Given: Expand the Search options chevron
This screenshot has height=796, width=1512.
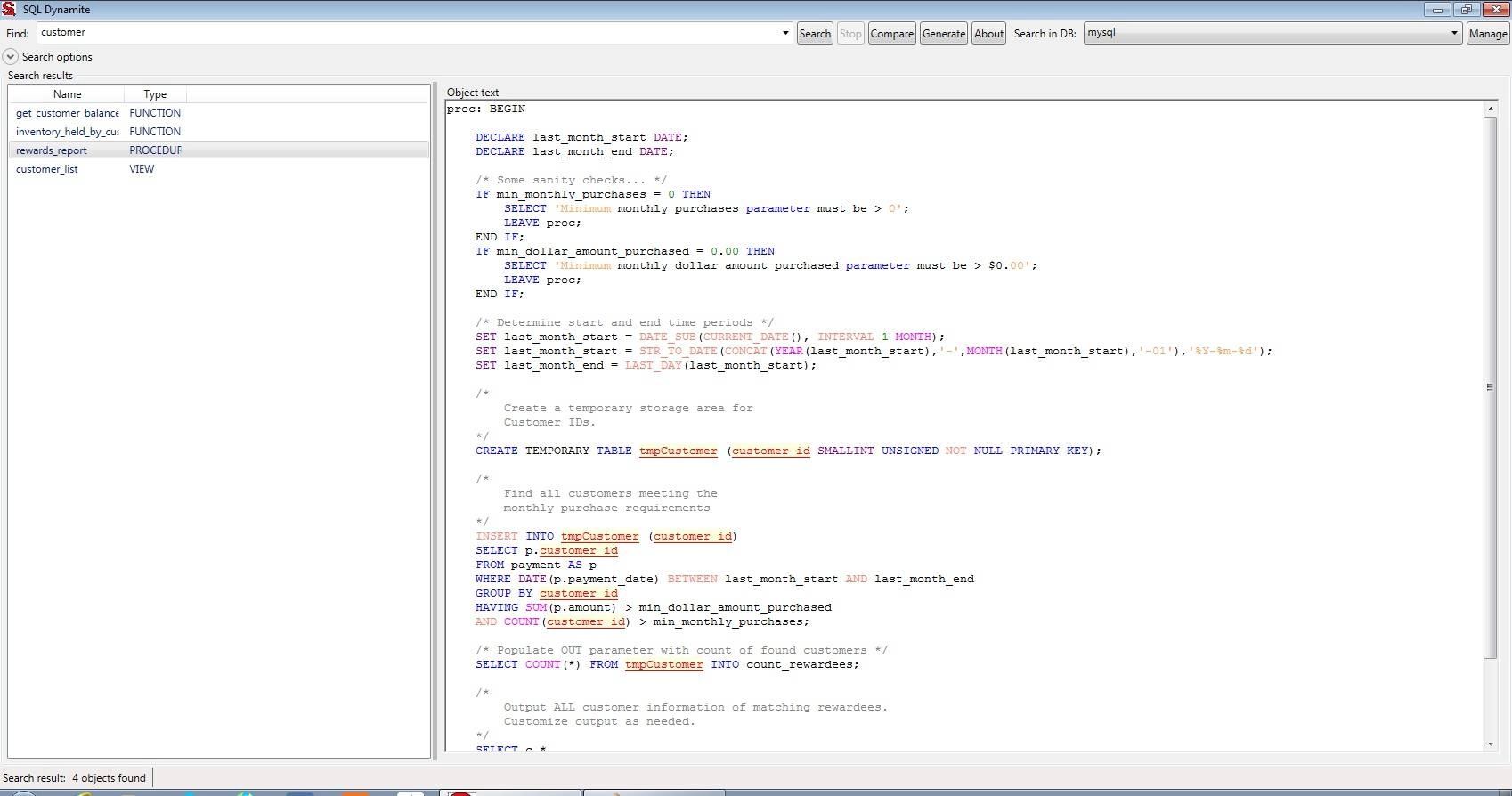Looking at the screenshot, I should (11, 57).
